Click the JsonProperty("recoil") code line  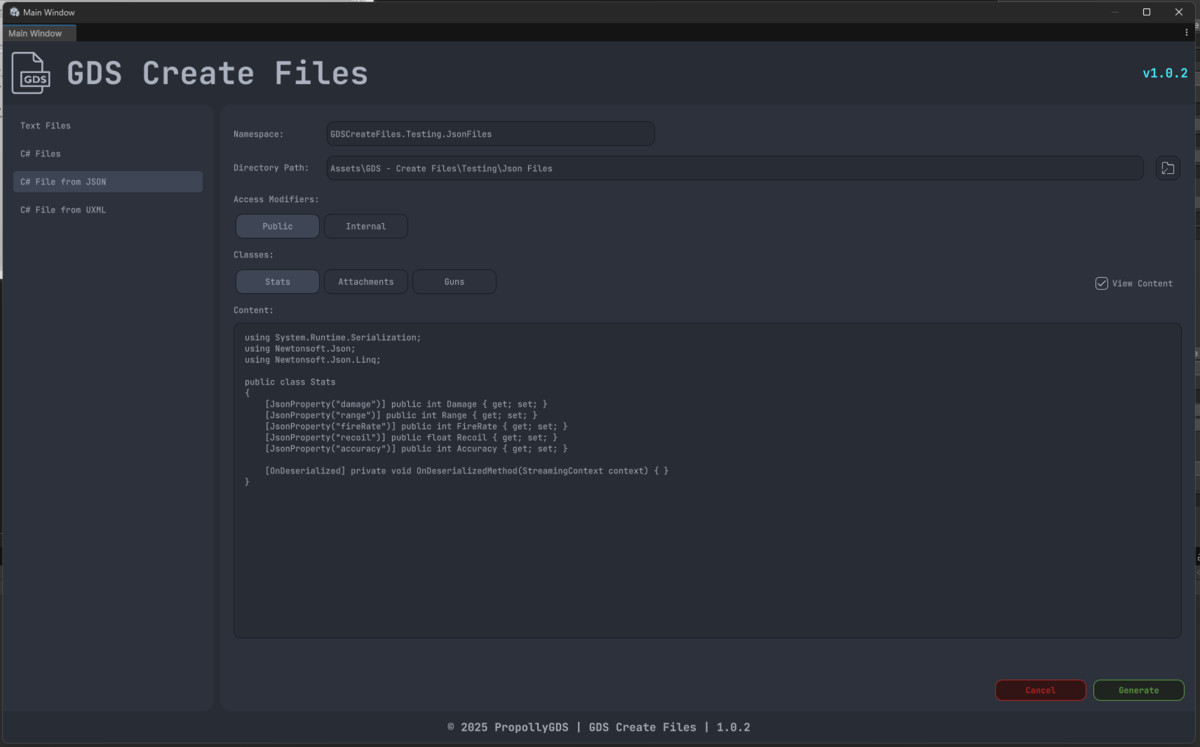[411, 438]
